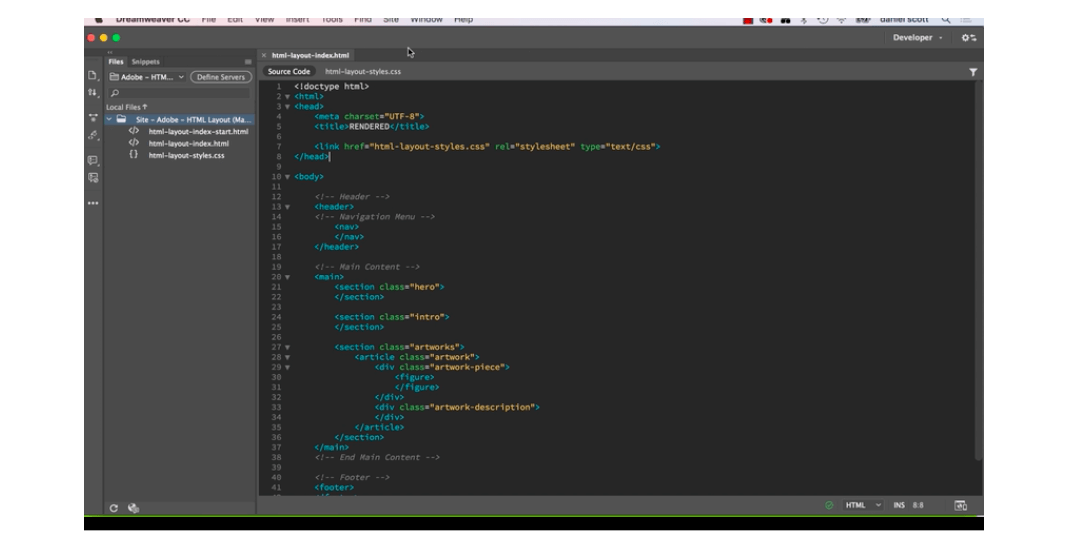
Task: Open related file html-layout-styles.css
Action: [x=363, y=72]
